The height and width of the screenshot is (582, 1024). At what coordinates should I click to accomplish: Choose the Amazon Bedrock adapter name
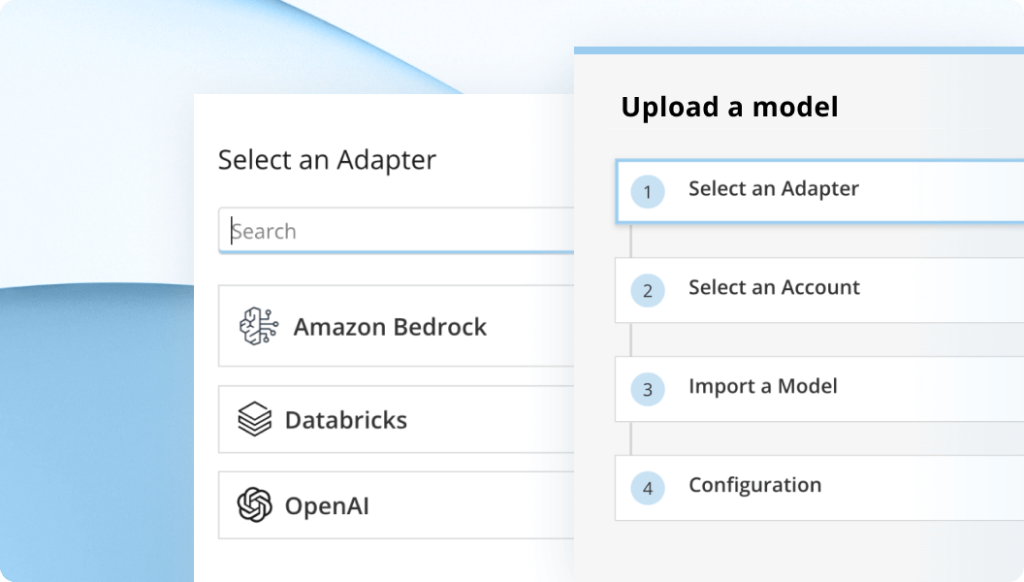click(x=390, y=327)
